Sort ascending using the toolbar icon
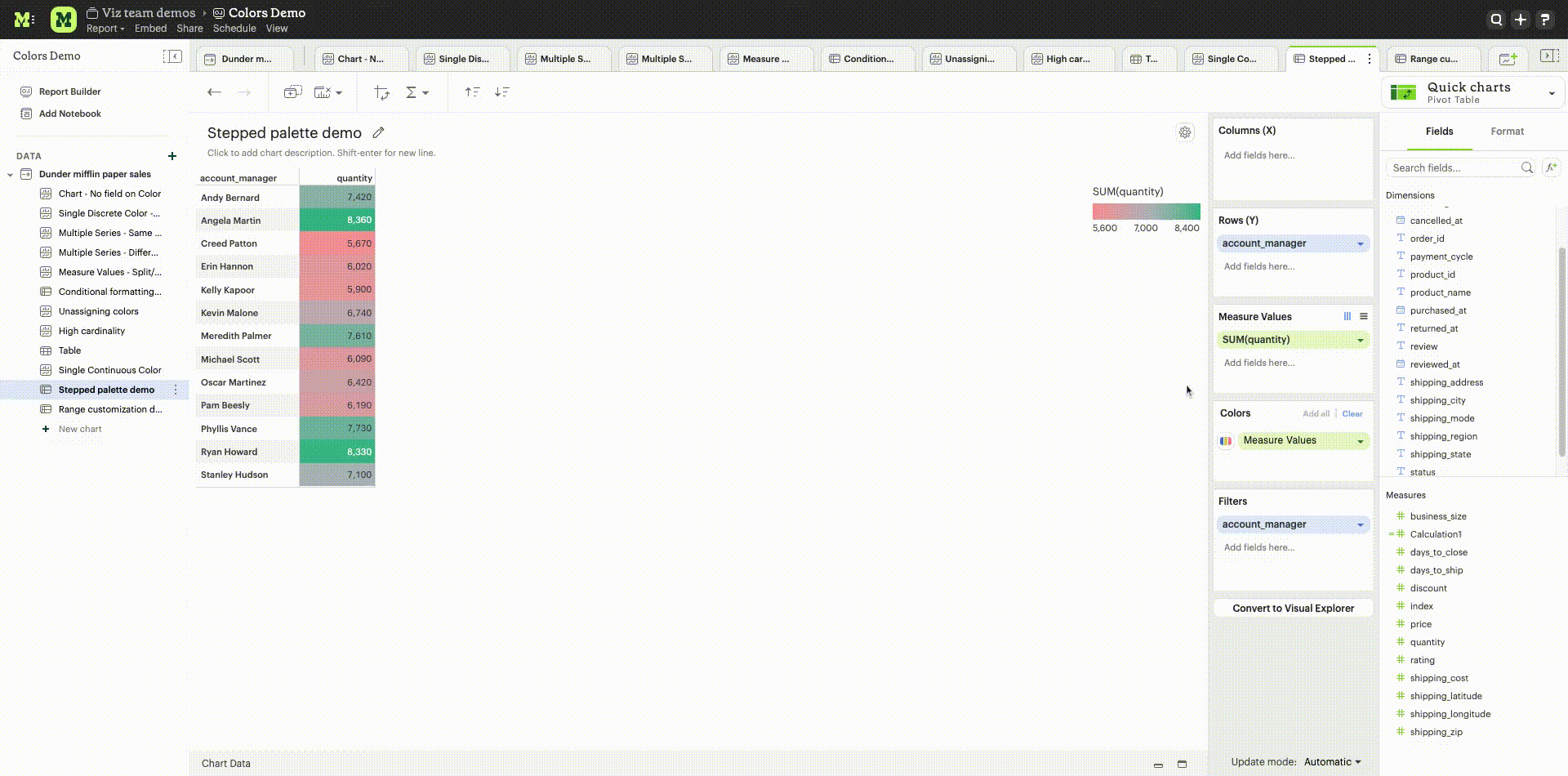This screenshot has height=776, width=1568. pyautogui.click(x=472, y=92)
